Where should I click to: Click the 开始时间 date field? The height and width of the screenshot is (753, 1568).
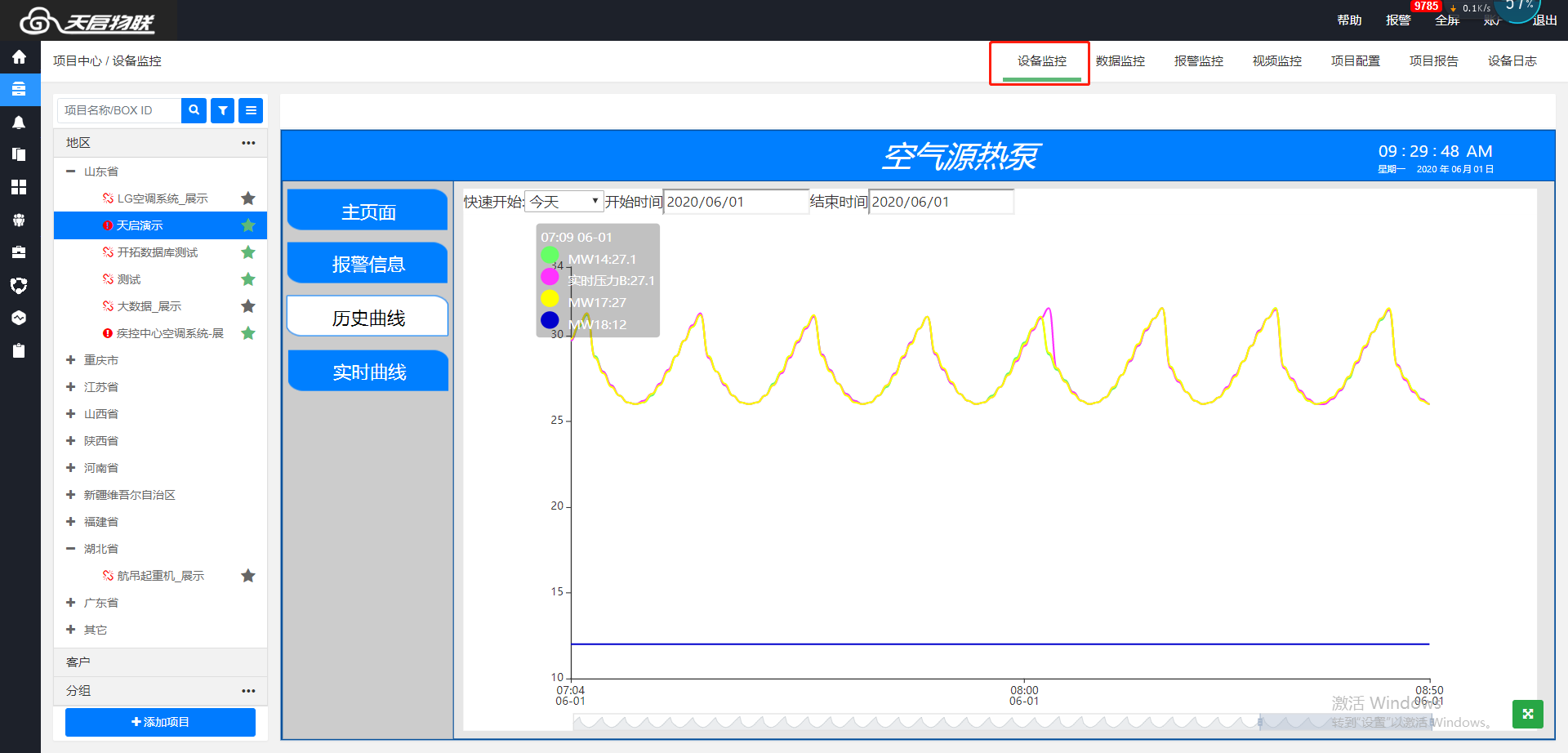tap(736, 202)
